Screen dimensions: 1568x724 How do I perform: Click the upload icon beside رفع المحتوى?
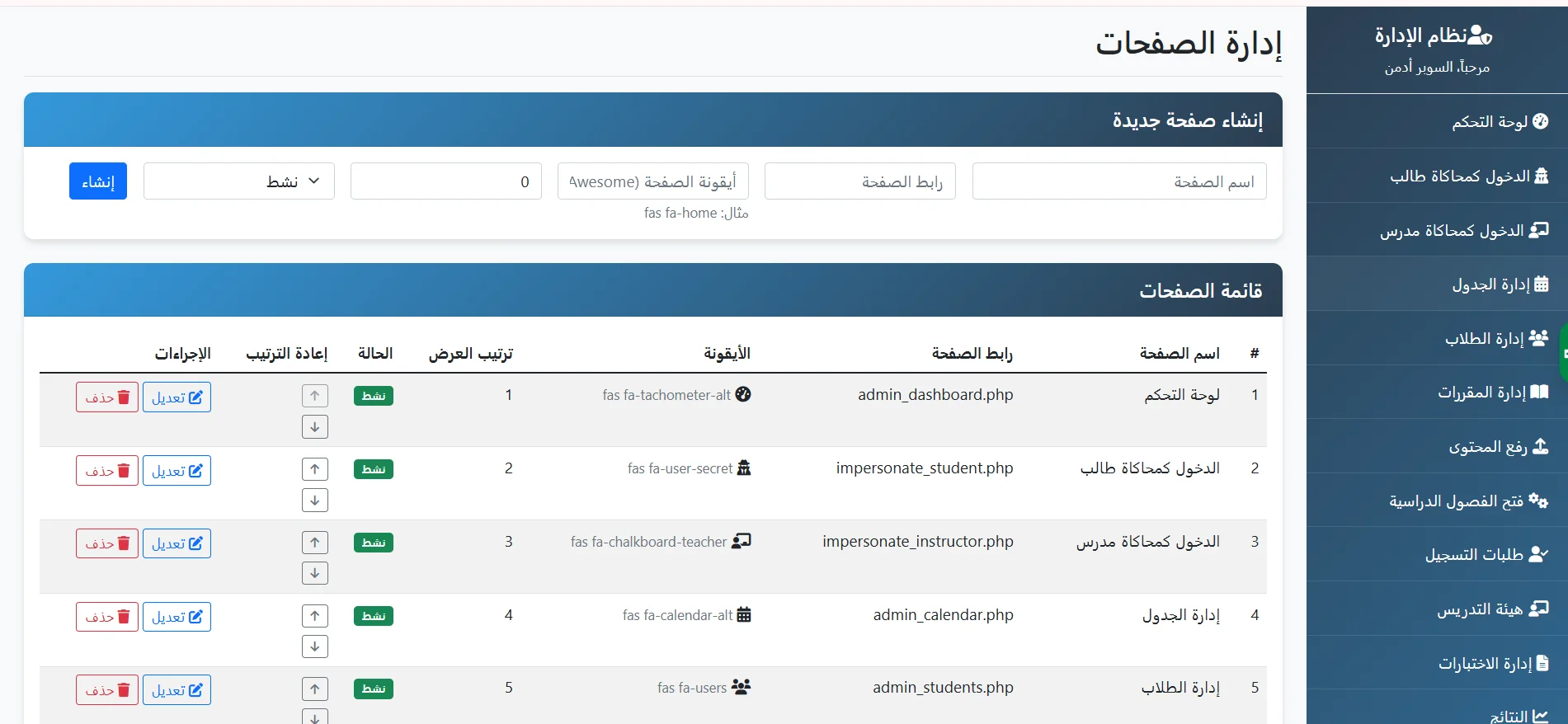click(1540, 446)
